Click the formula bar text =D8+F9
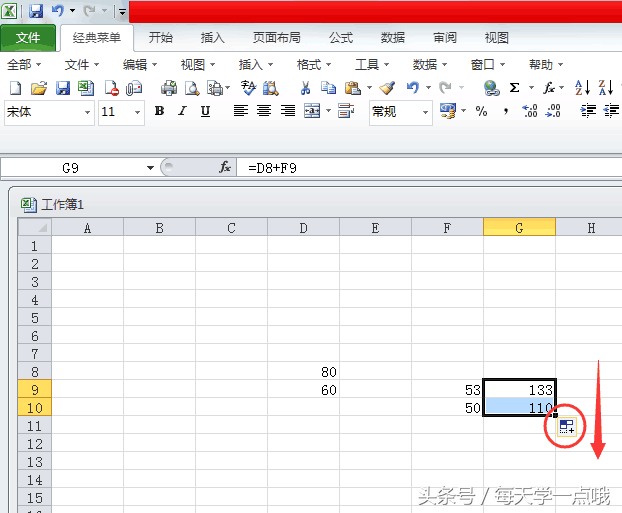Image resolution: width=622 pixels, height=513 pixels. pos(272,168)
